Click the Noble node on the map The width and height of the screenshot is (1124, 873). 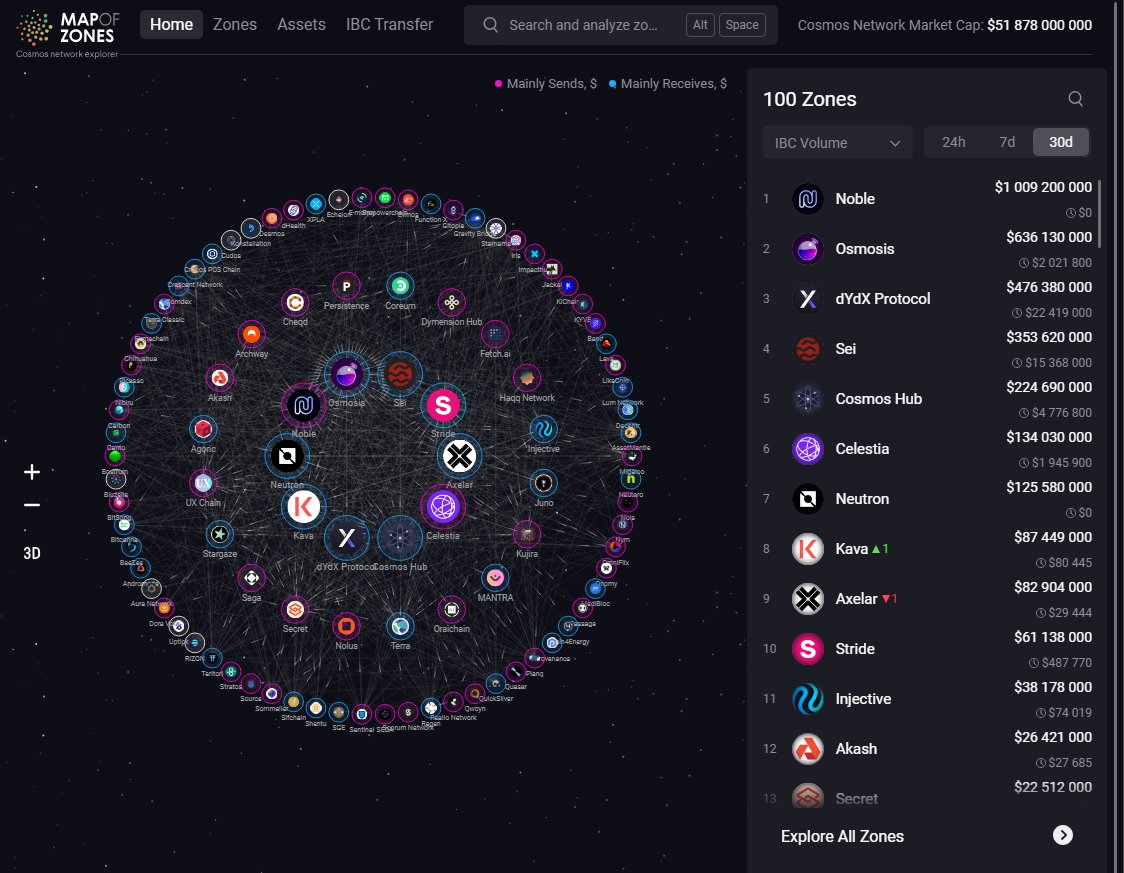coord(303,405)
